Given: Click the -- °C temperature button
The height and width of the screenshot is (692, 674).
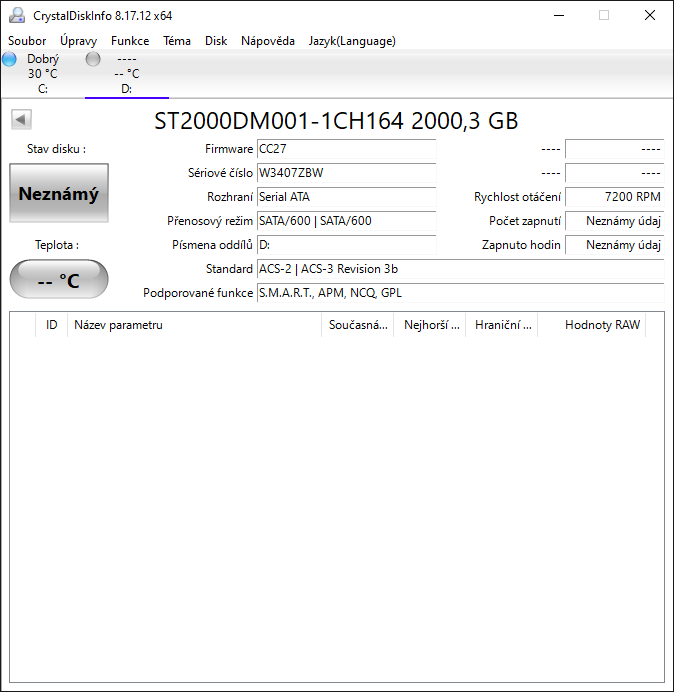Looking at the screenshot, I should (59, 279).
